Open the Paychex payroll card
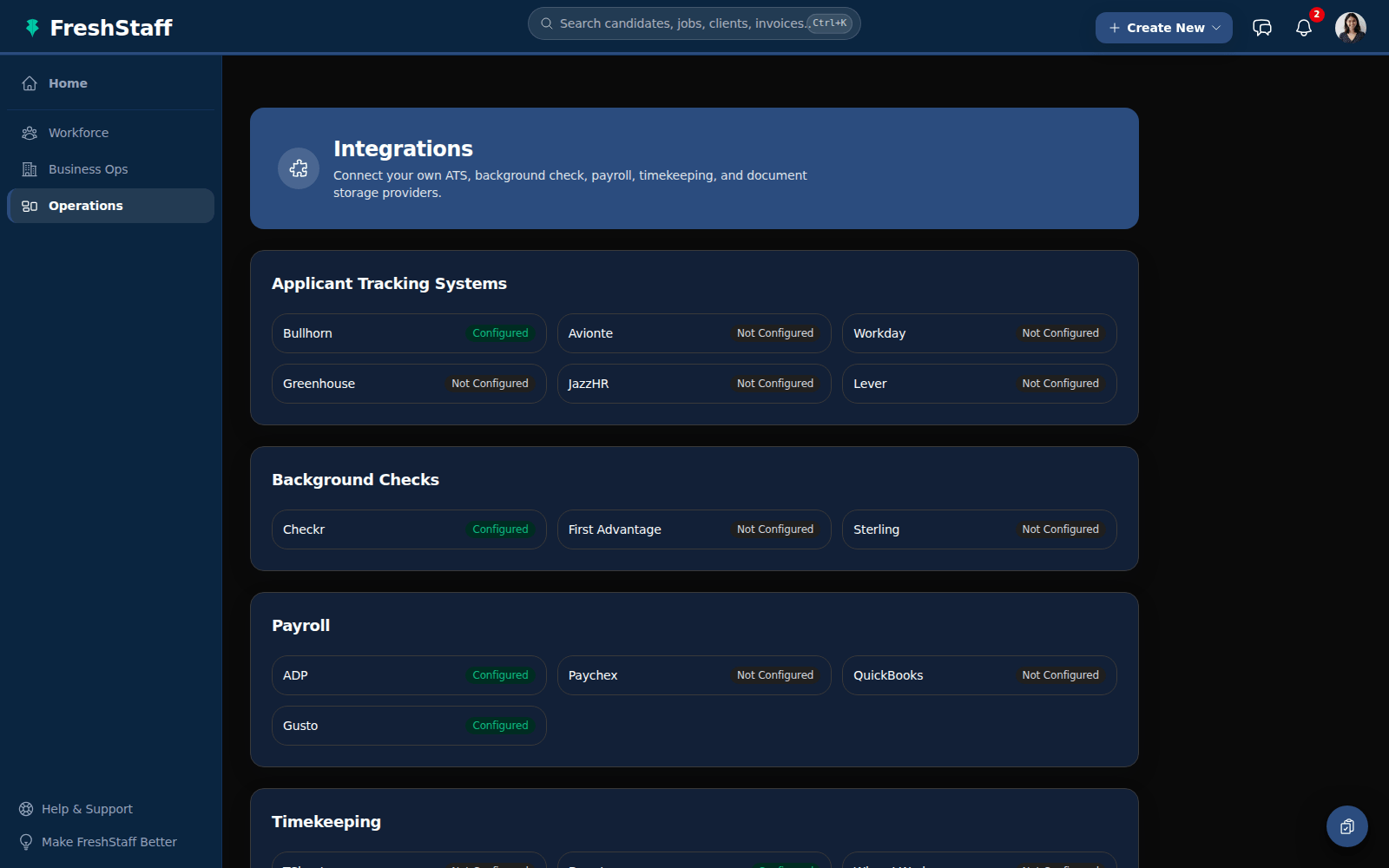1389x868 pixels. [694, 675]
